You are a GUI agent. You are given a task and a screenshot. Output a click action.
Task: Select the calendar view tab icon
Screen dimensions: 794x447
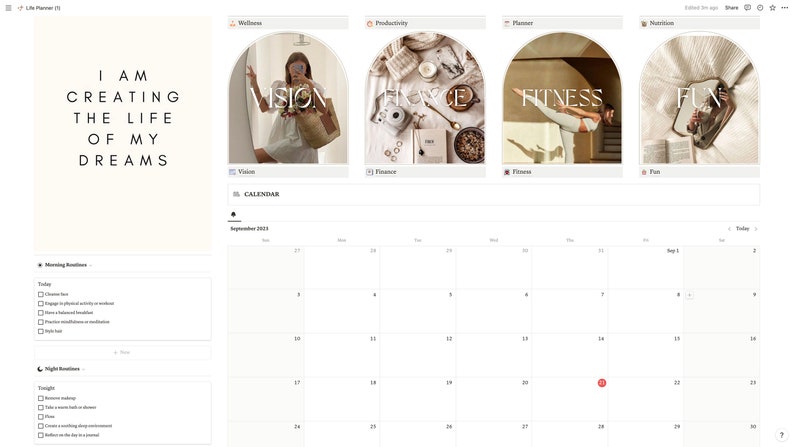[x=233, y=215]
